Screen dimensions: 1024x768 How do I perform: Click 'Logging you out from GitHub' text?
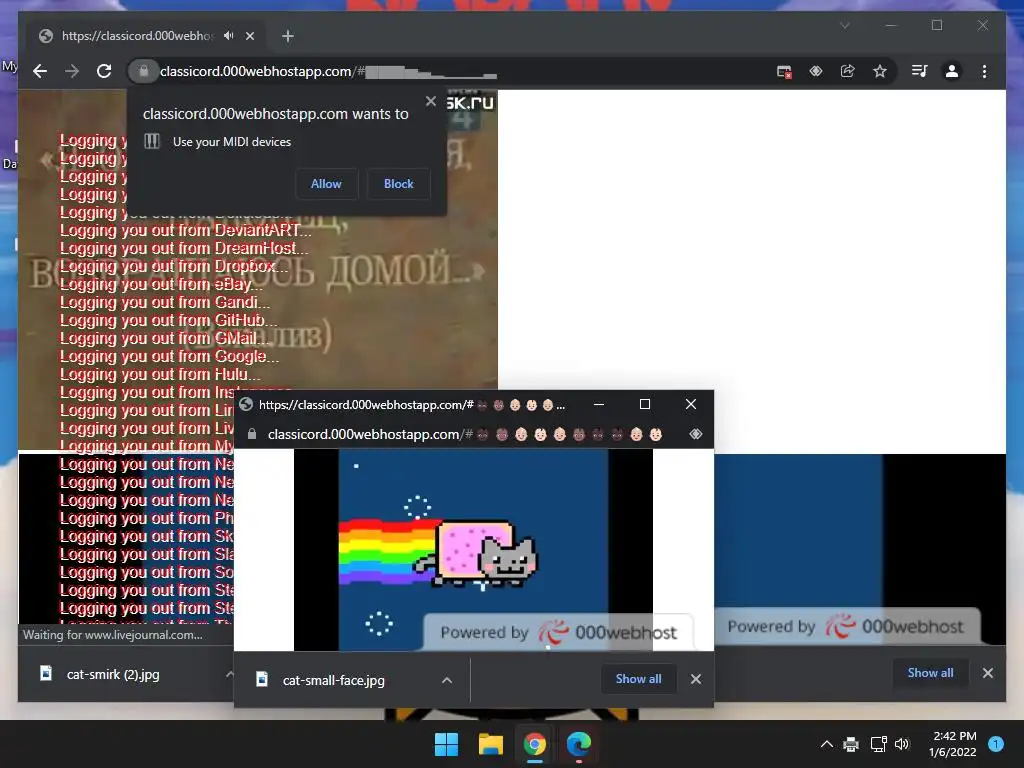click(168, 321)
